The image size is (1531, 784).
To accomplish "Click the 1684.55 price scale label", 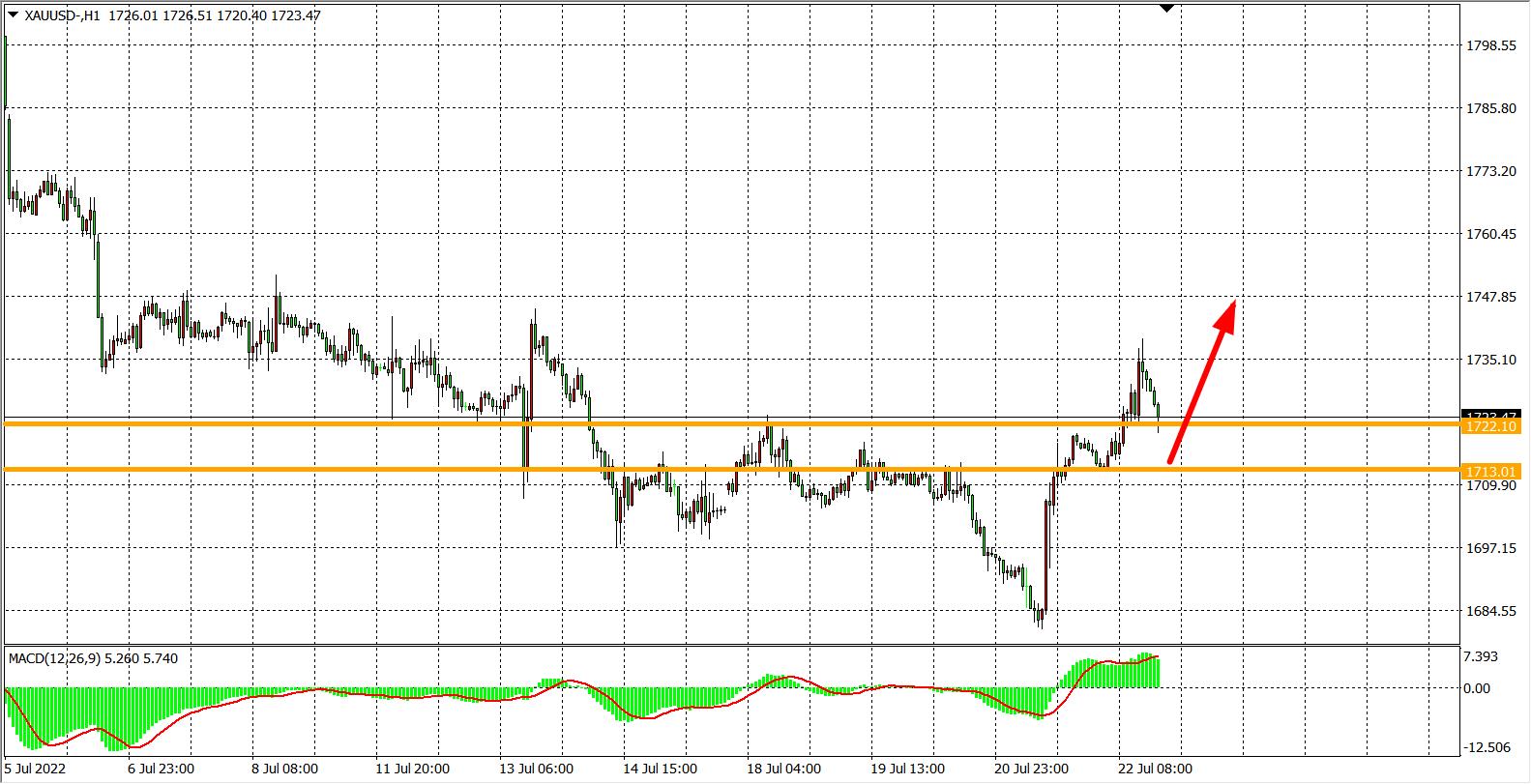I will [x=1491, y=611].
